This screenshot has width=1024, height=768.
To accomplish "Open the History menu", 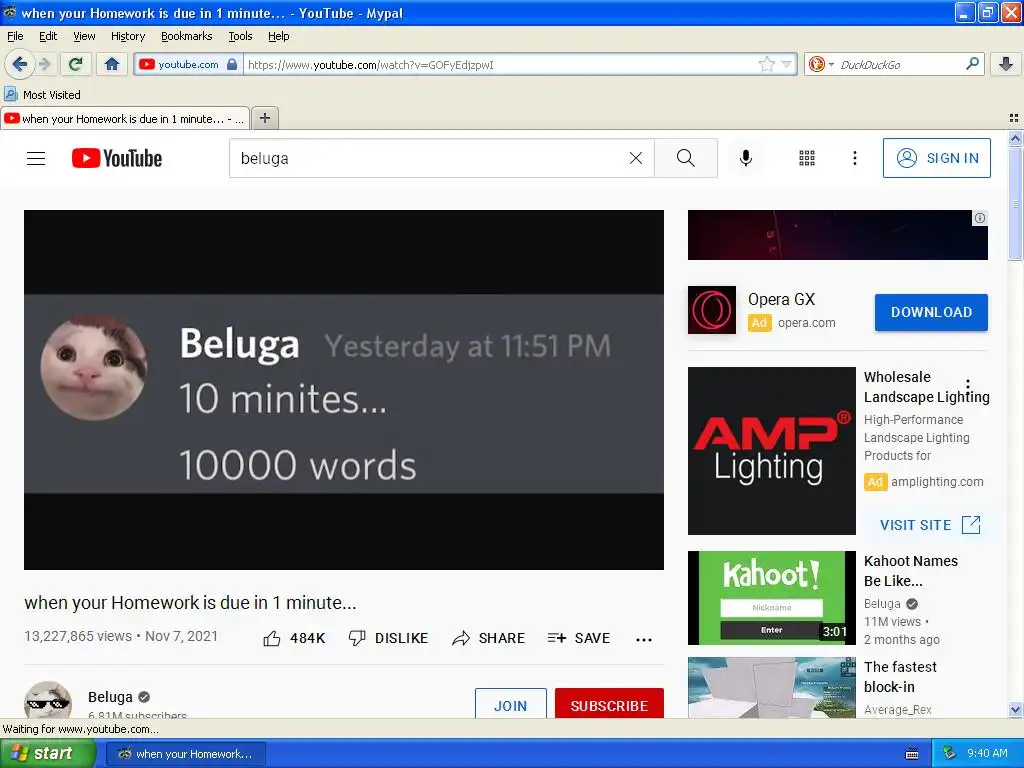I will [127, 36].
